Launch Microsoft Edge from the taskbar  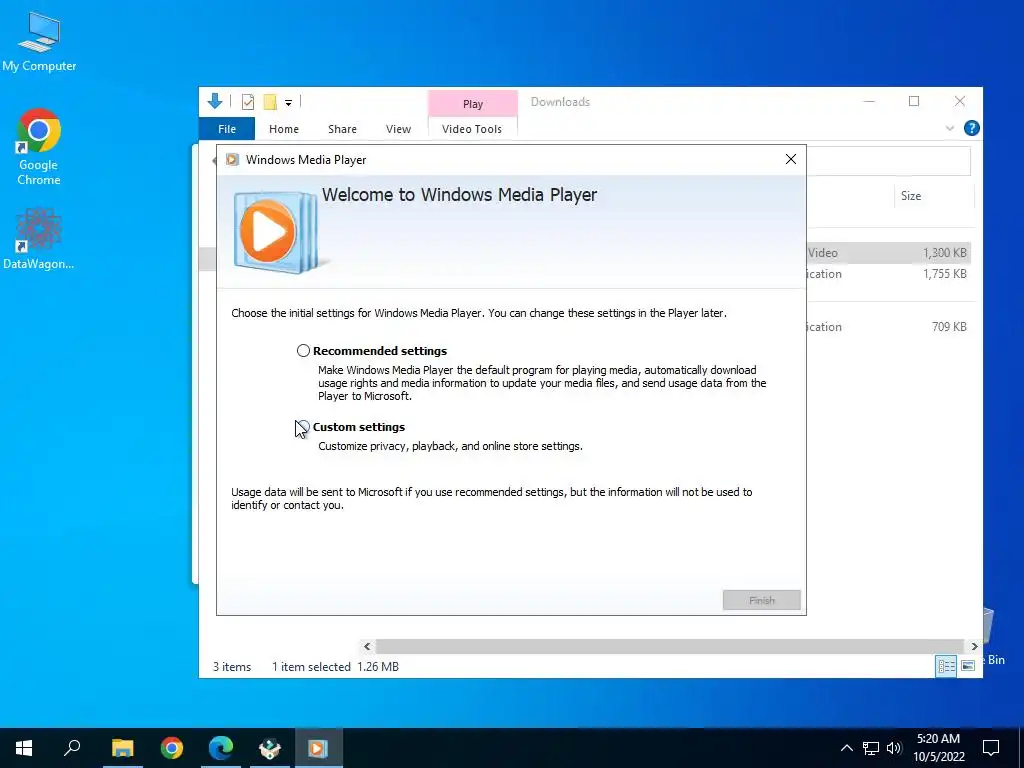221,748
